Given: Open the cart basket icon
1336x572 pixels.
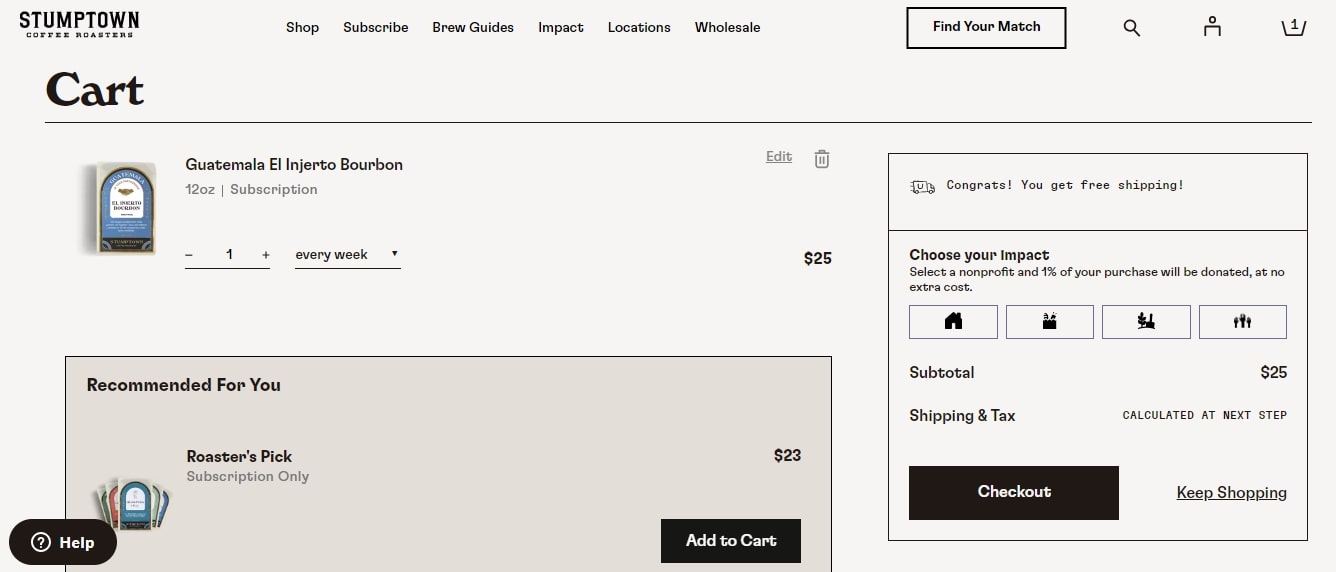Looking at the screenshot, I should pyautogui.click(x=1294, y=27).
